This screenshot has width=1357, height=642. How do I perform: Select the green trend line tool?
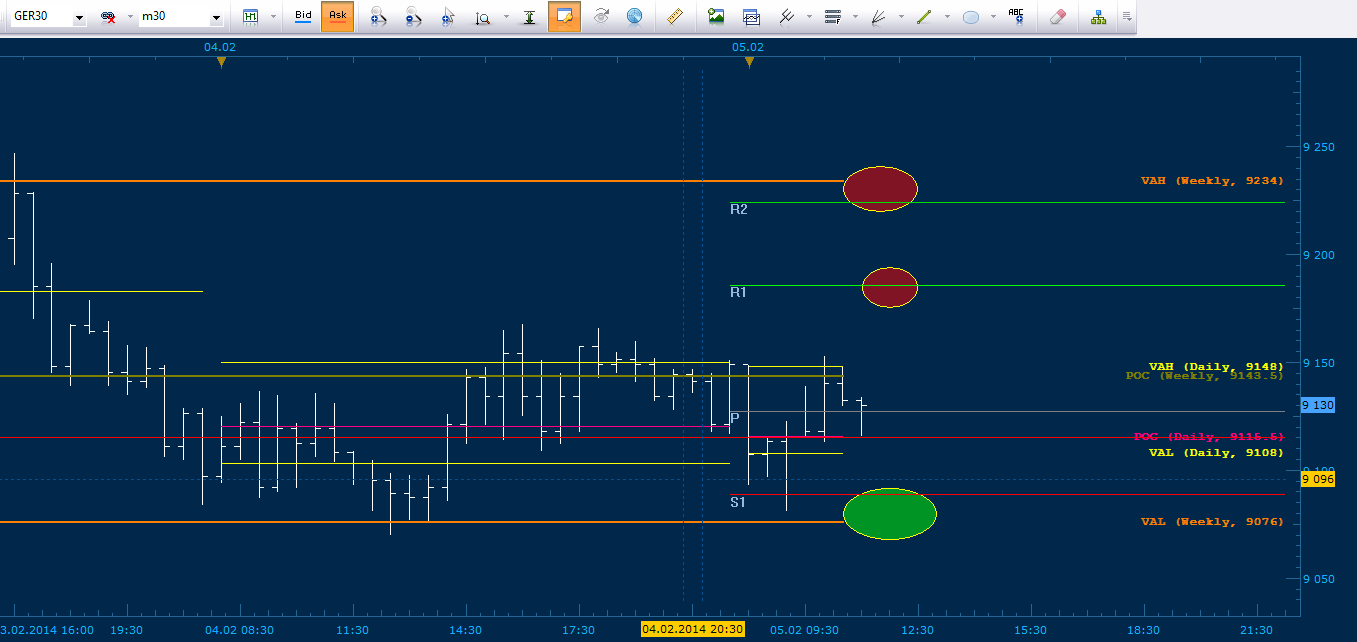coord(924,17)
